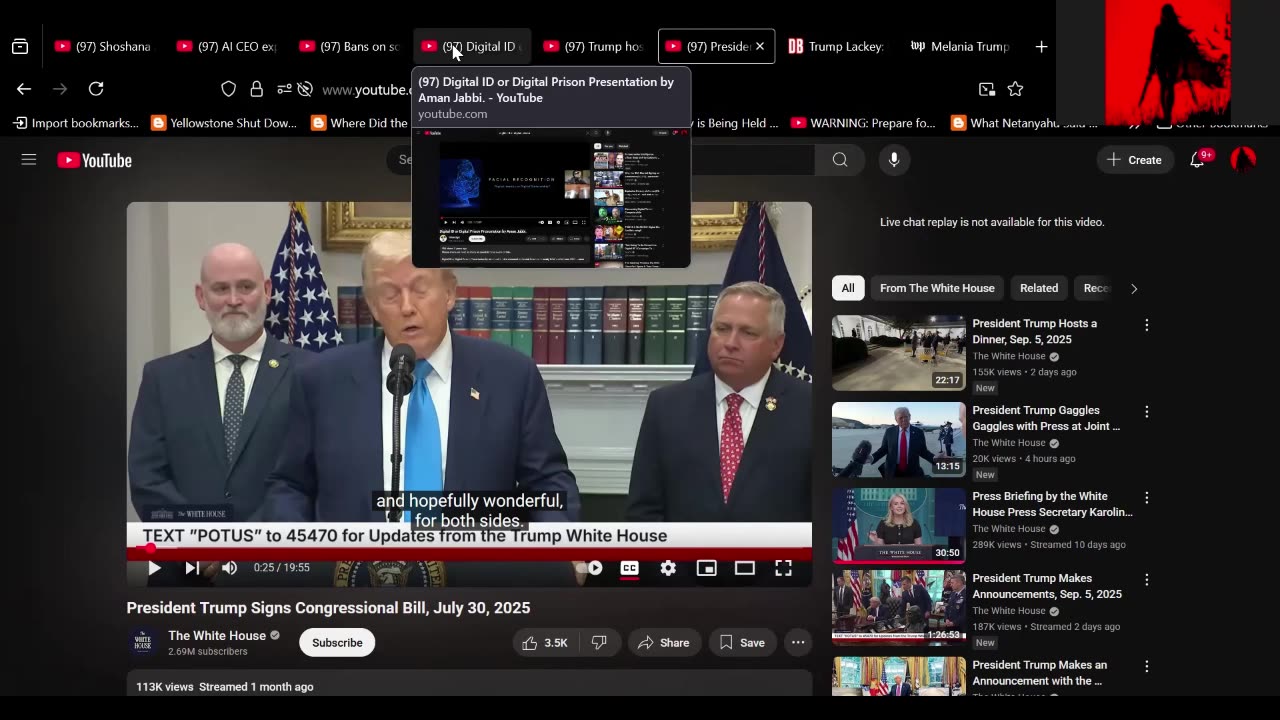Viewport: 1280px width, 720px height.
Task: Open options menu for Gaggles with Press video
Action: point(1147,412)
